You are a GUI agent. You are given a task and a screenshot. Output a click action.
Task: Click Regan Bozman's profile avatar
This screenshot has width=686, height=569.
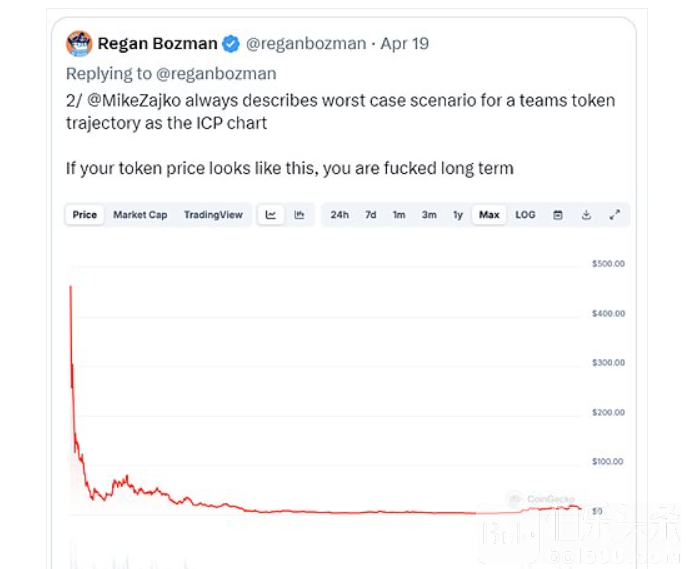79,43
